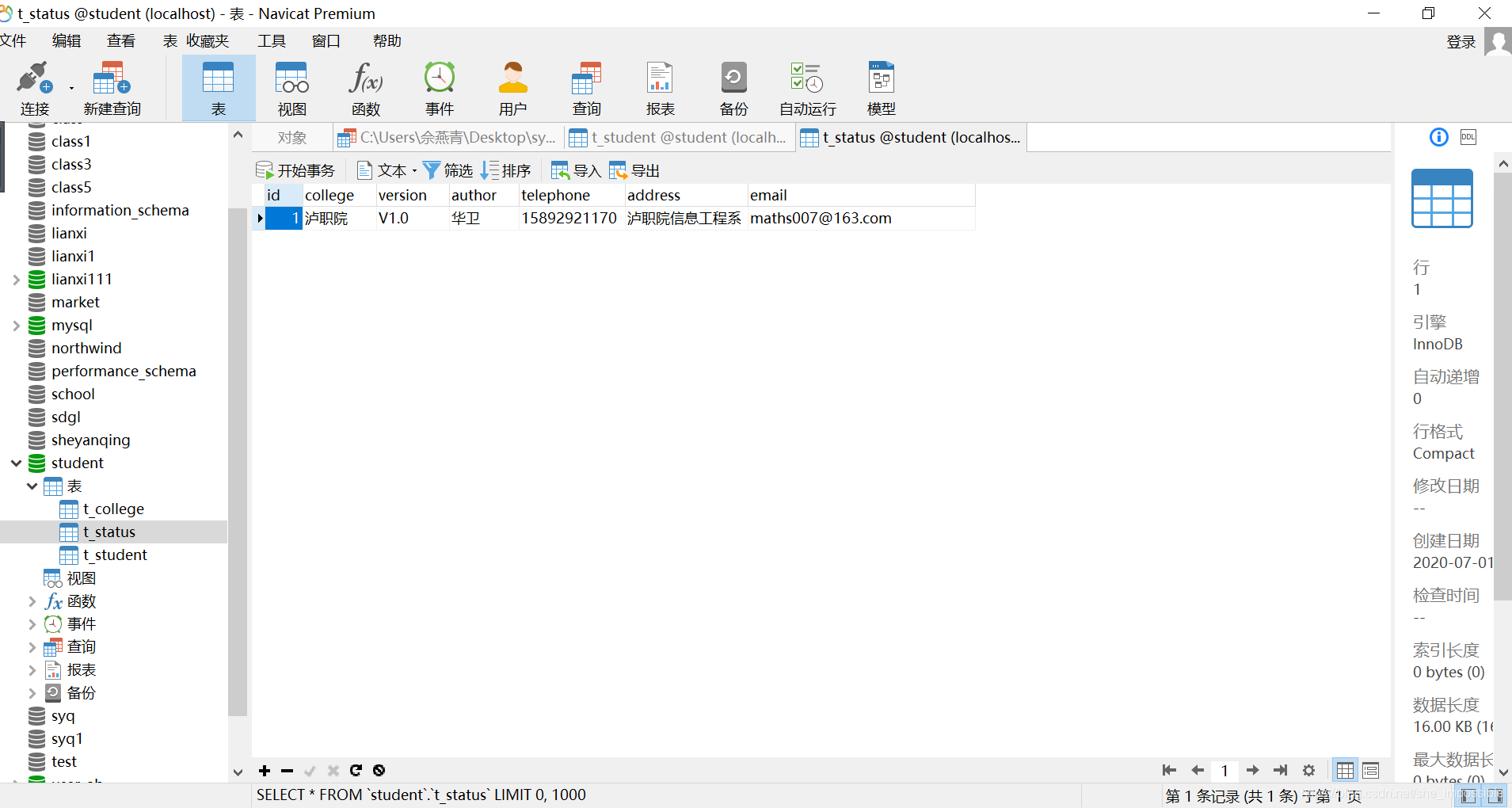Select the t_college table
1512x808 pixels.
(x=113, y=509)
